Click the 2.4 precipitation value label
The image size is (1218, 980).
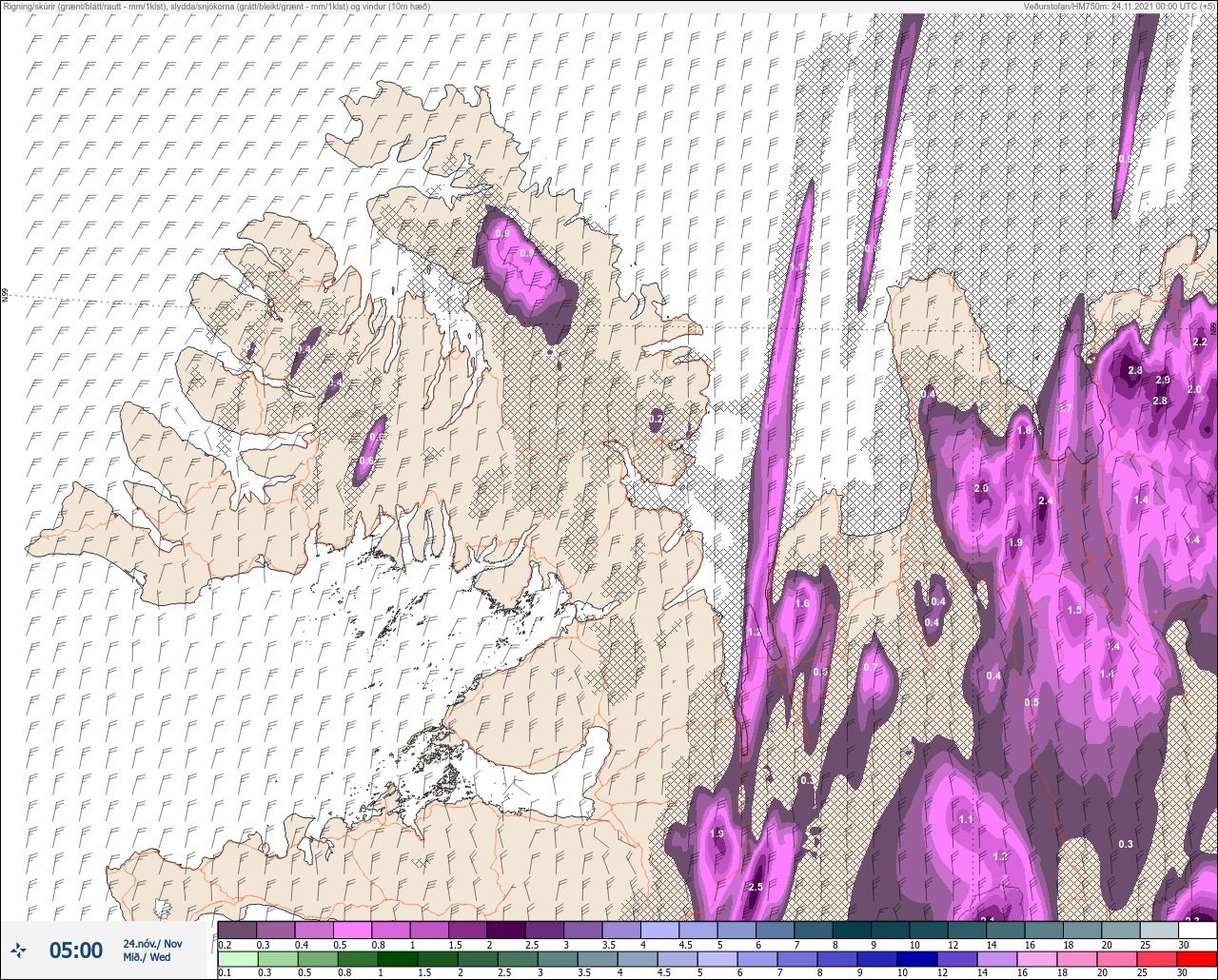tap(1045, 500)
